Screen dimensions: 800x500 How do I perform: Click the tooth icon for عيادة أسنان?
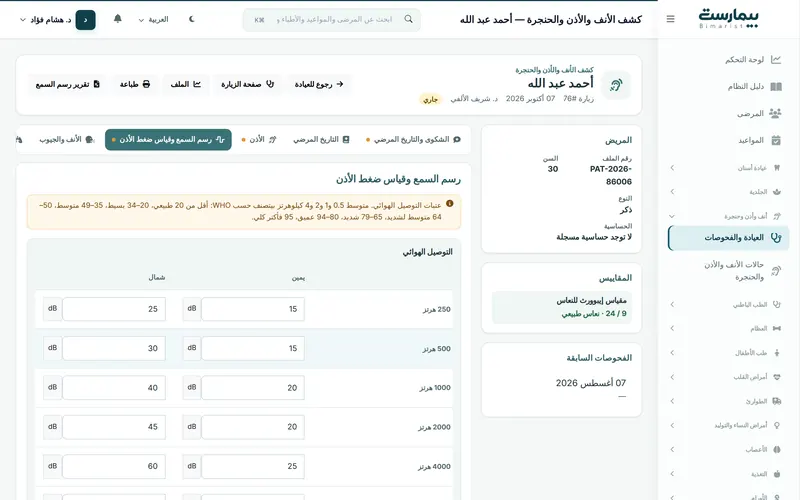[x=777, y=167]
